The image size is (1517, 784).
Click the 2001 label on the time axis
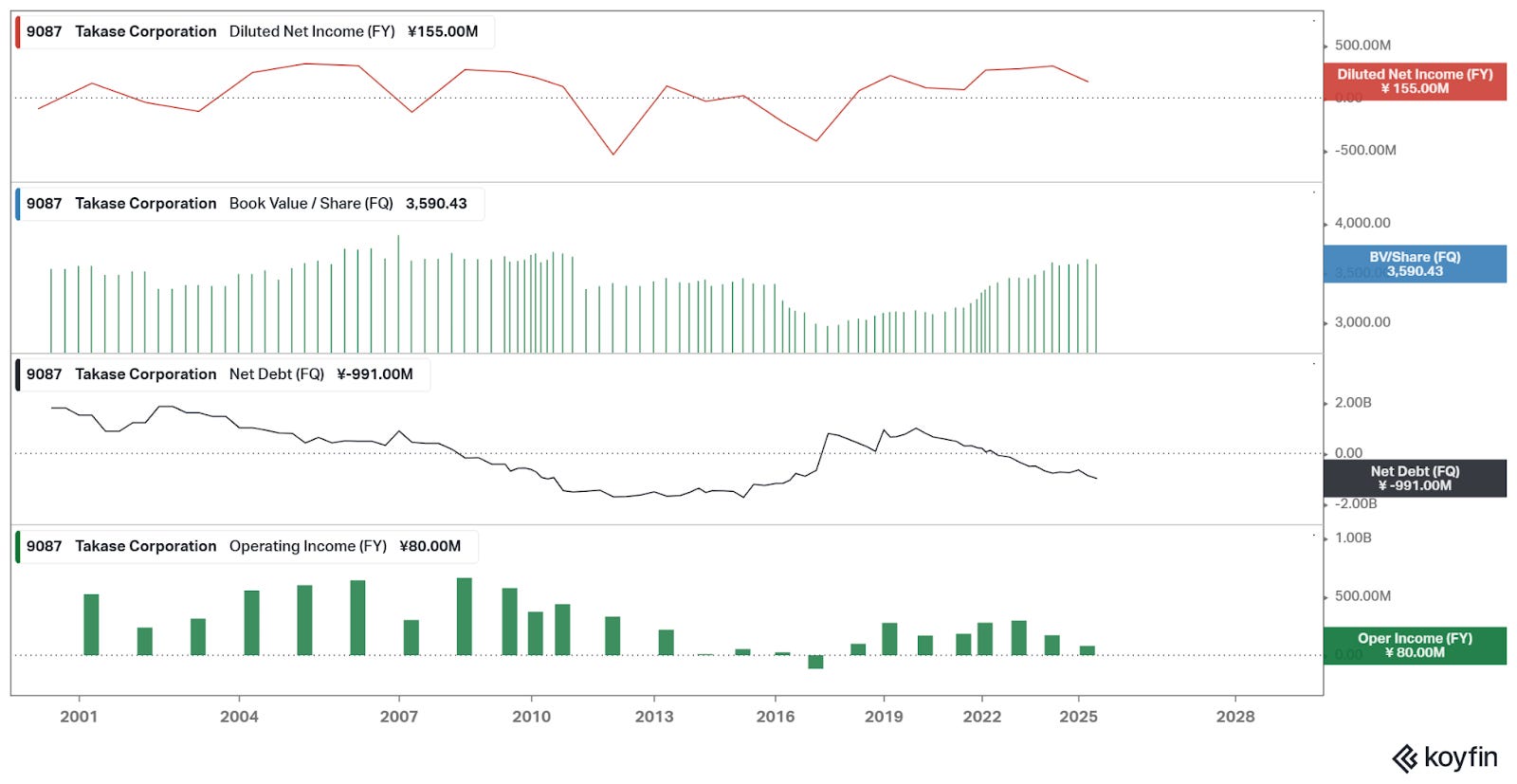tap(79, 717)
